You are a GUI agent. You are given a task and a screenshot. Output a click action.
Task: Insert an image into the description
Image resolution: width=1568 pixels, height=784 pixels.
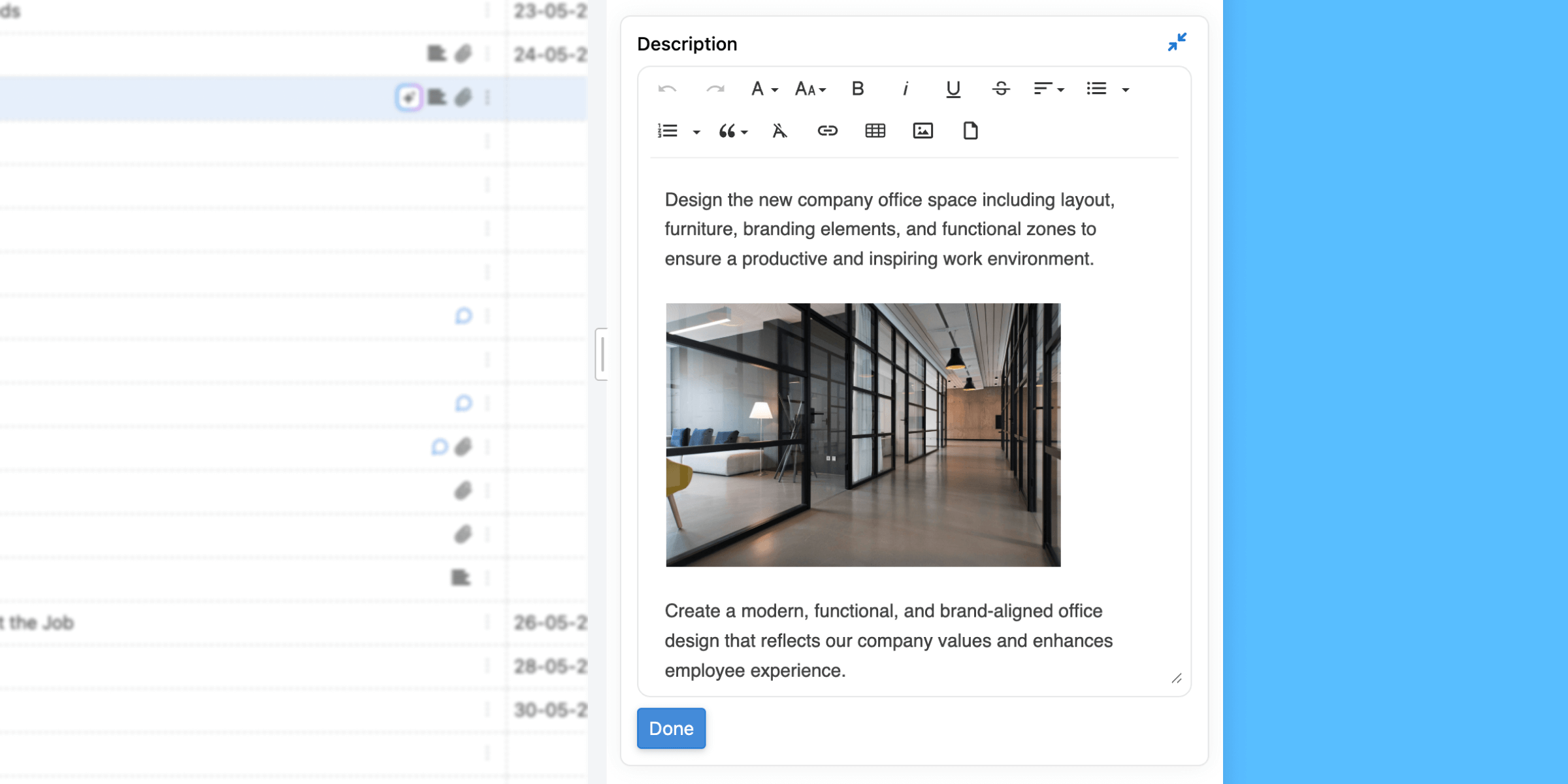[x=923, y=131]
